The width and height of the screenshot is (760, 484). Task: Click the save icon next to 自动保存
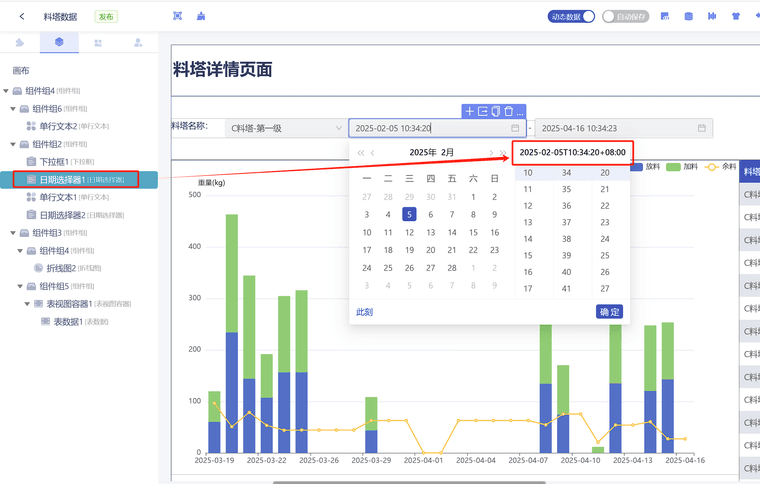tap(665, 16)
